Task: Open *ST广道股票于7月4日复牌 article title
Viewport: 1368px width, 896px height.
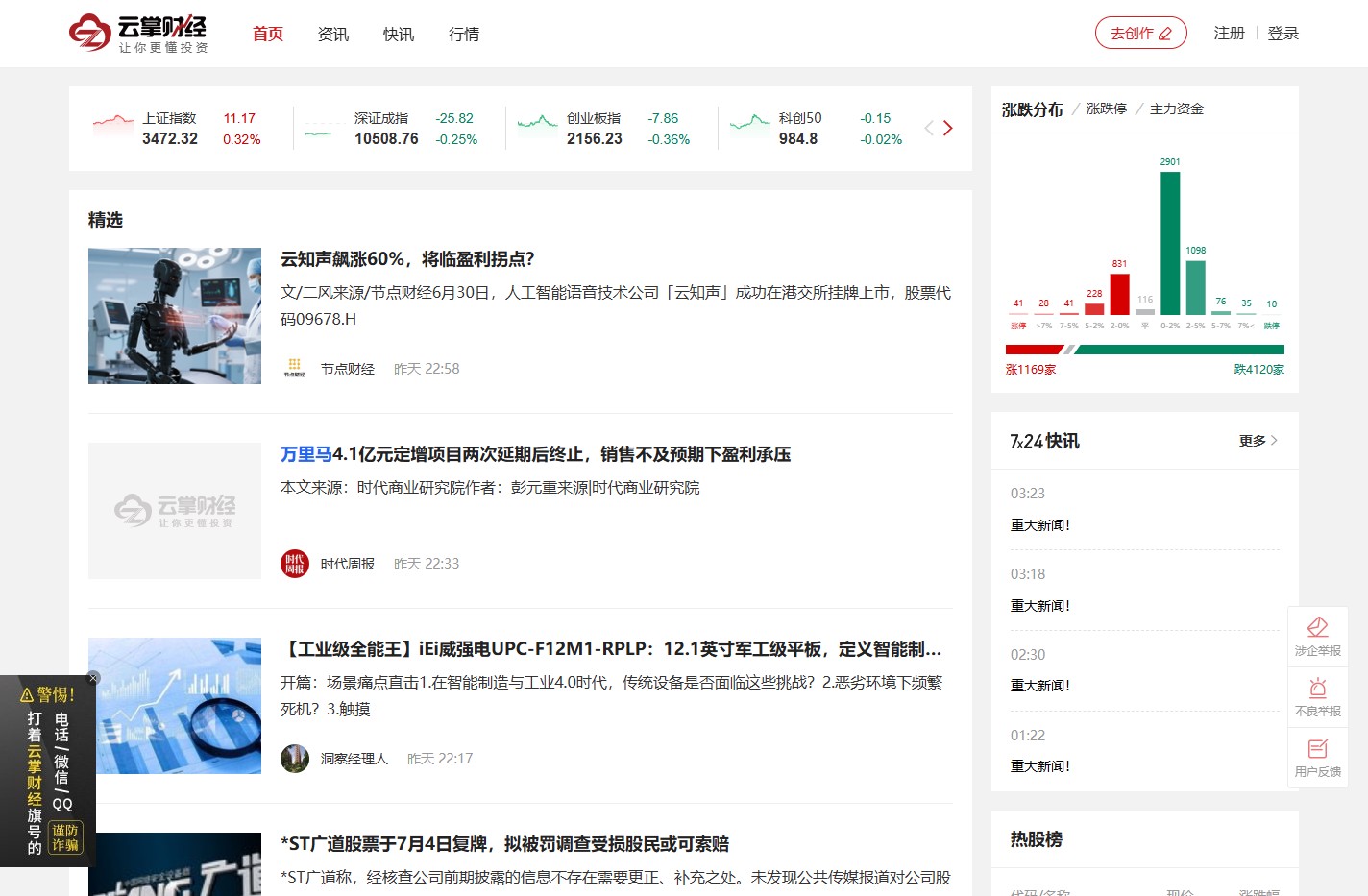Action: (x=504, y=844)
